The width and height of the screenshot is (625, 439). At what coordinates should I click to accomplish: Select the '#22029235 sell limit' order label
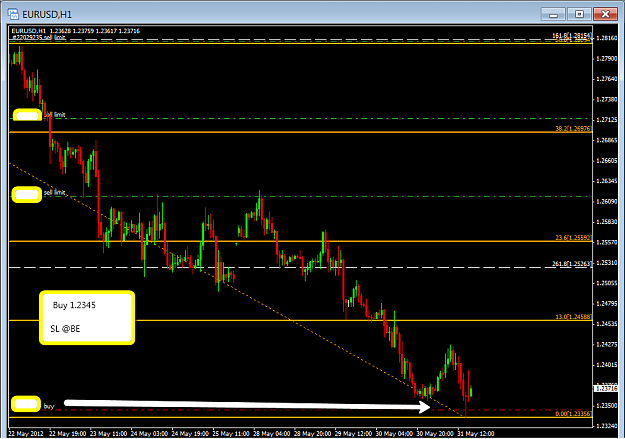click(x=39, y=37)
